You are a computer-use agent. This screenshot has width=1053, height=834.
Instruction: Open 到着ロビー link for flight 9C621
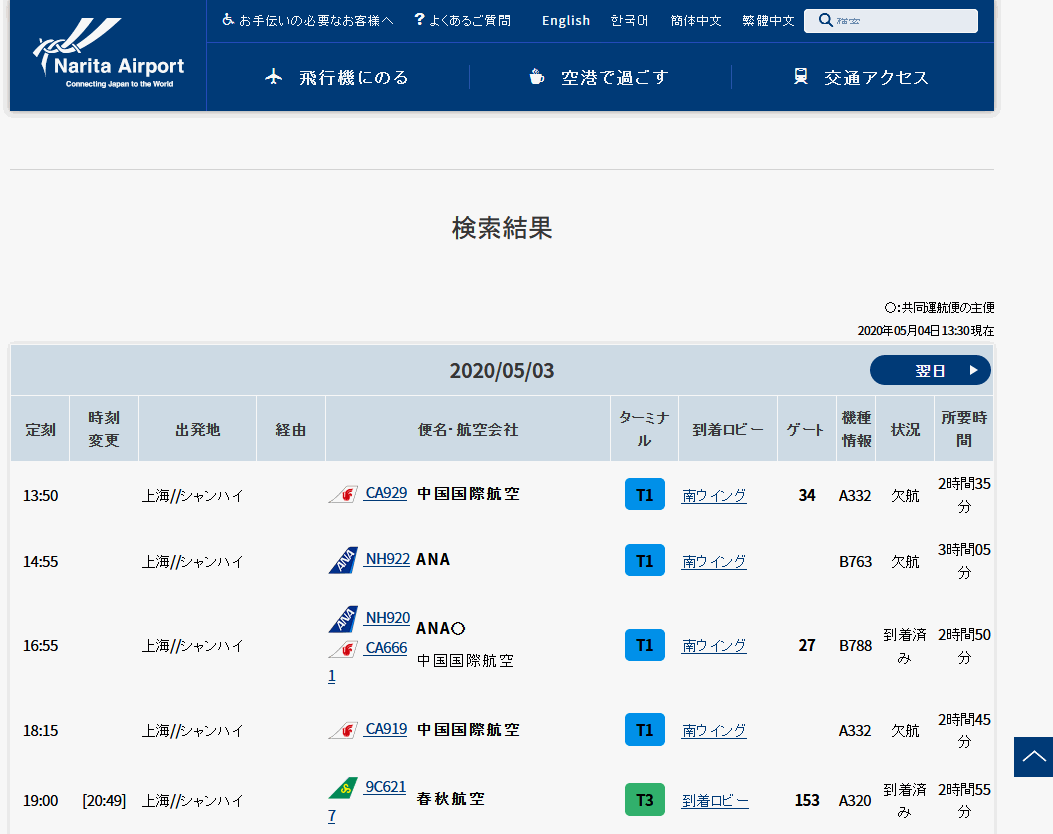[715, 800]
